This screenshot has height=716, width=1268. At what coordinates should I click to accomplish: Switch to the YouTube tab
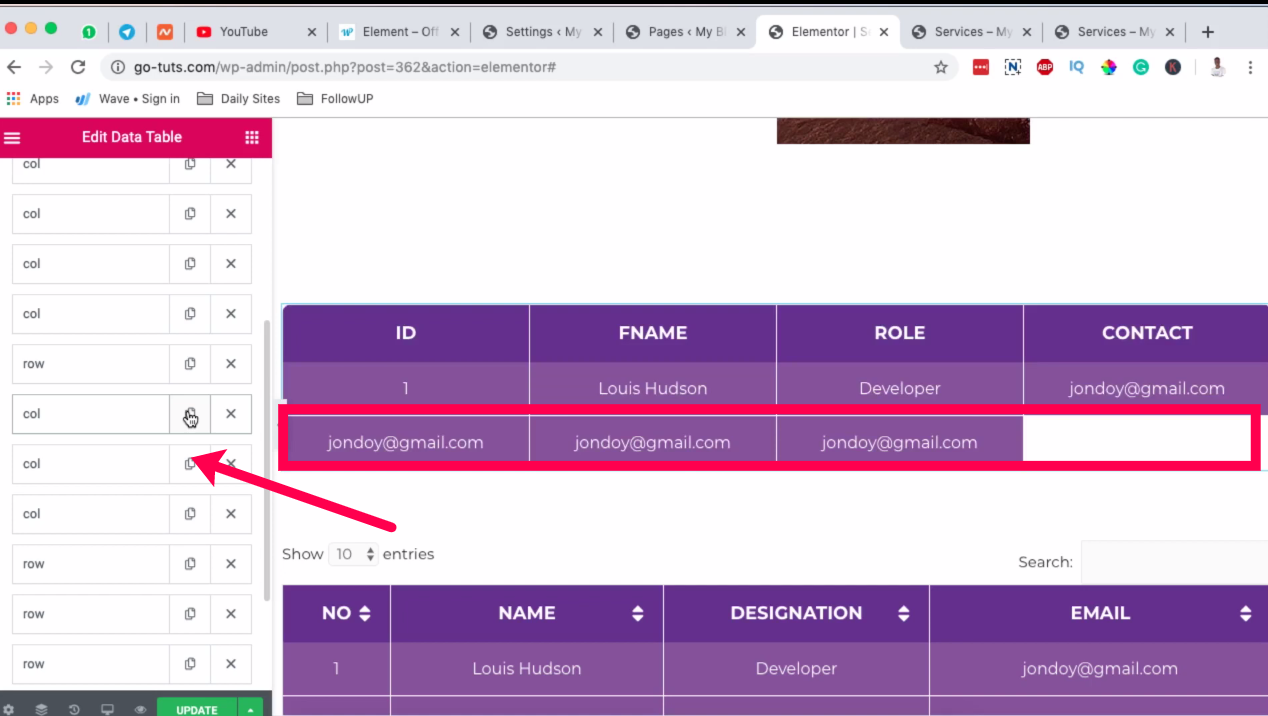pos(243,32)
